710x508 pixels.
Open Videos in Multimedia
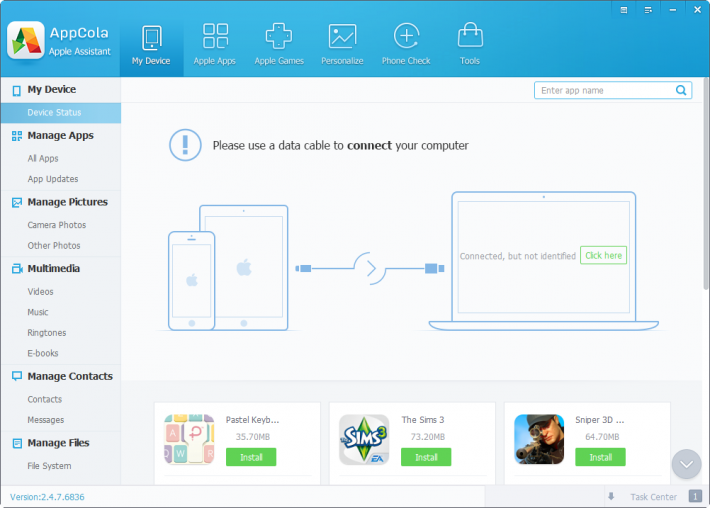click(x=40, y=292)
